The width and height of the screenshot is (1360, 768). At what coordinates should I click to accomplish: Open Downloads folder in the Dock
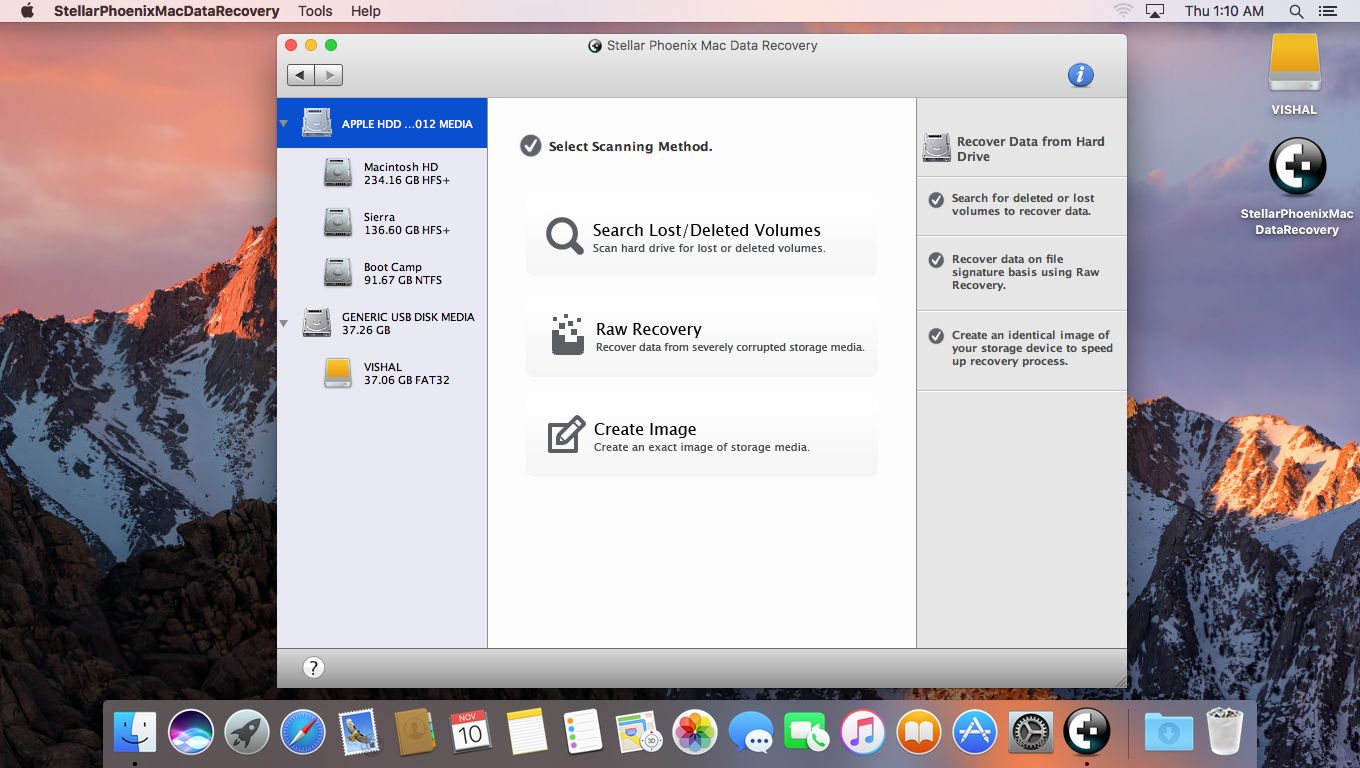[x=1168, y=732]
